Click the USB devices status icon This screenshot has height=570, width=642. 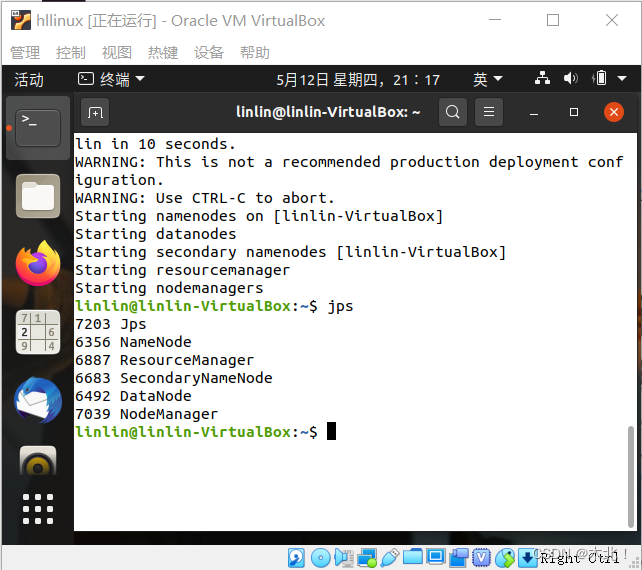[390, 558]
